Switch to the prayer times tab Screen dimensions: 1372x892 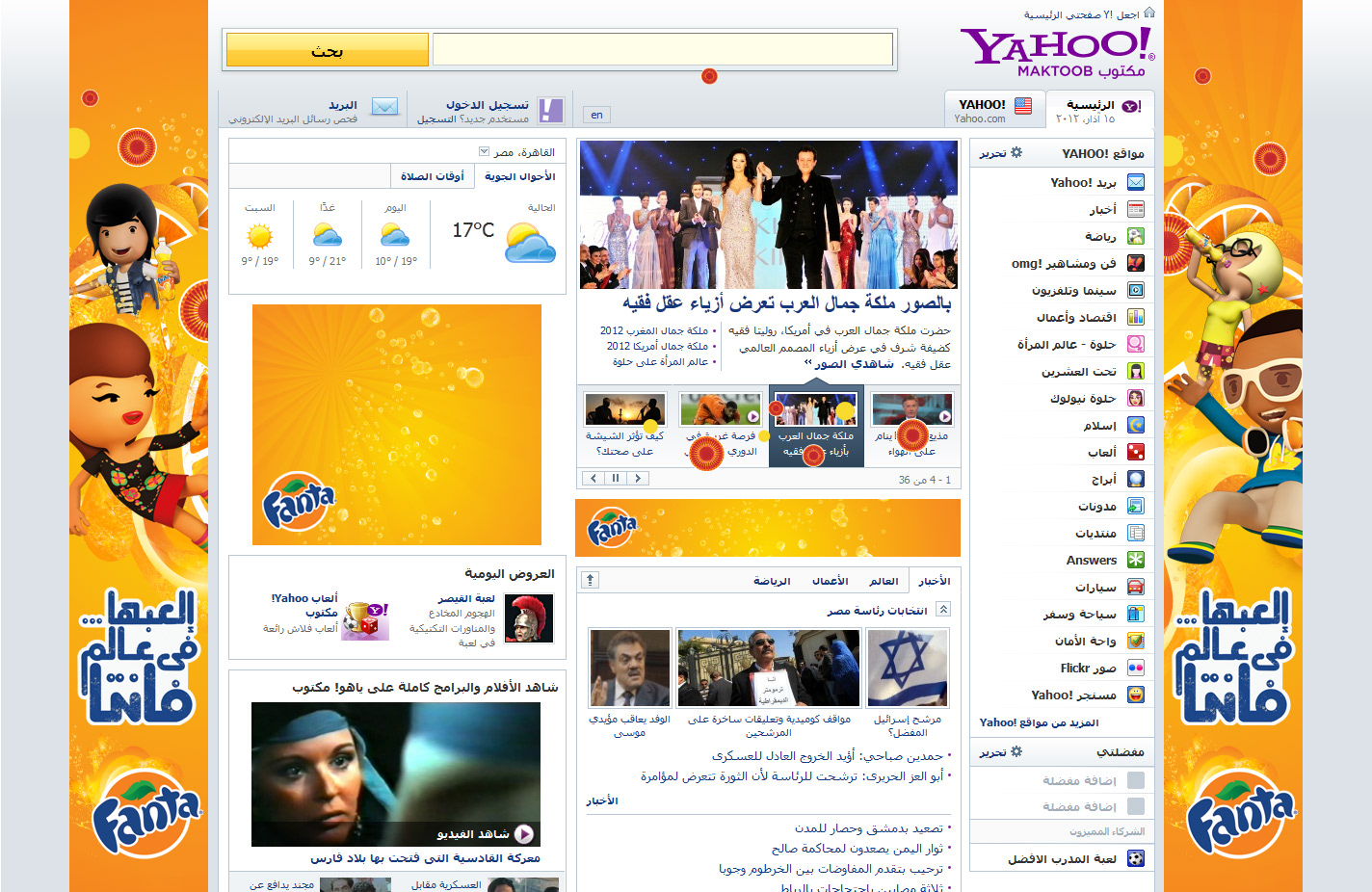point(433,176)
